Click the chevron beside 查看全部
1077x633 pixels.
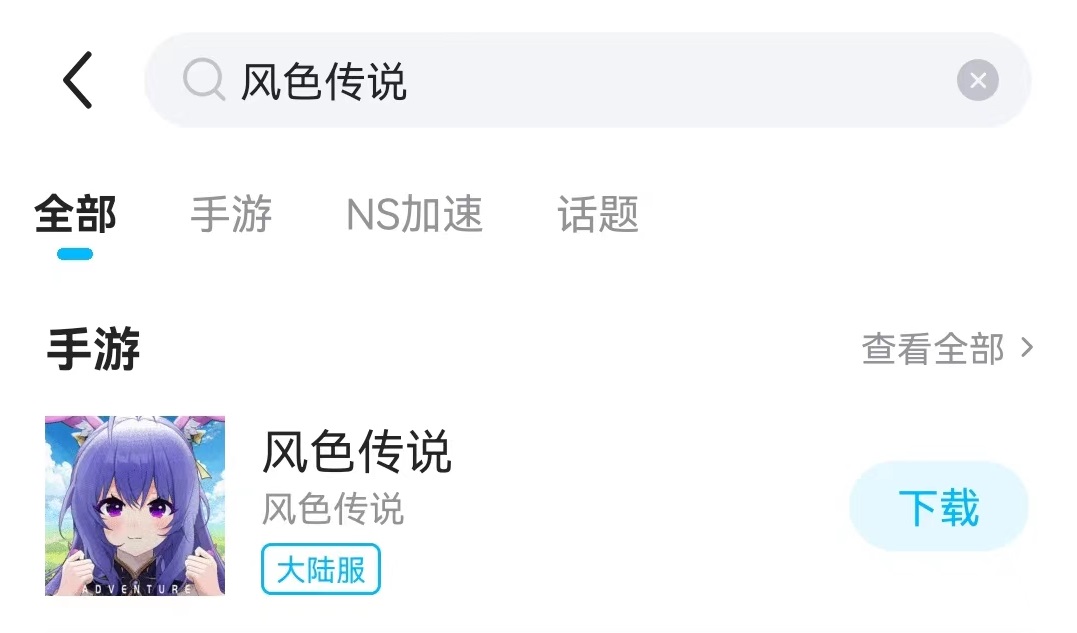click(x=1027, y=348)
